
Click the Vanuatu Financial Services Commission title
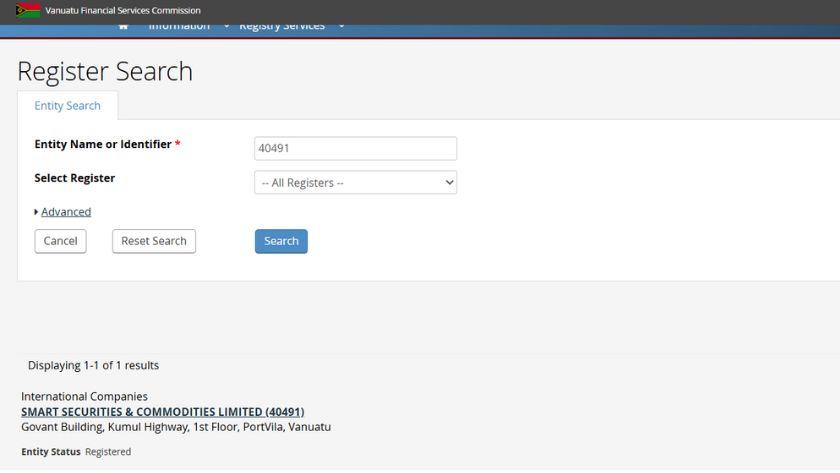coord(122,11)
